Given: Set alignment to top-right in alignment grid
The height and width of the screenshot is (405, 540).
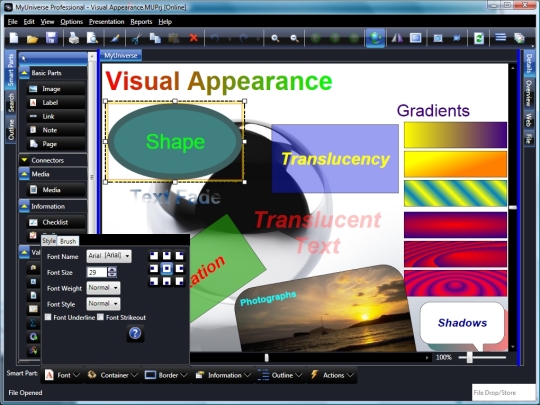Looking at the screenshot, I should click(179, 256).
